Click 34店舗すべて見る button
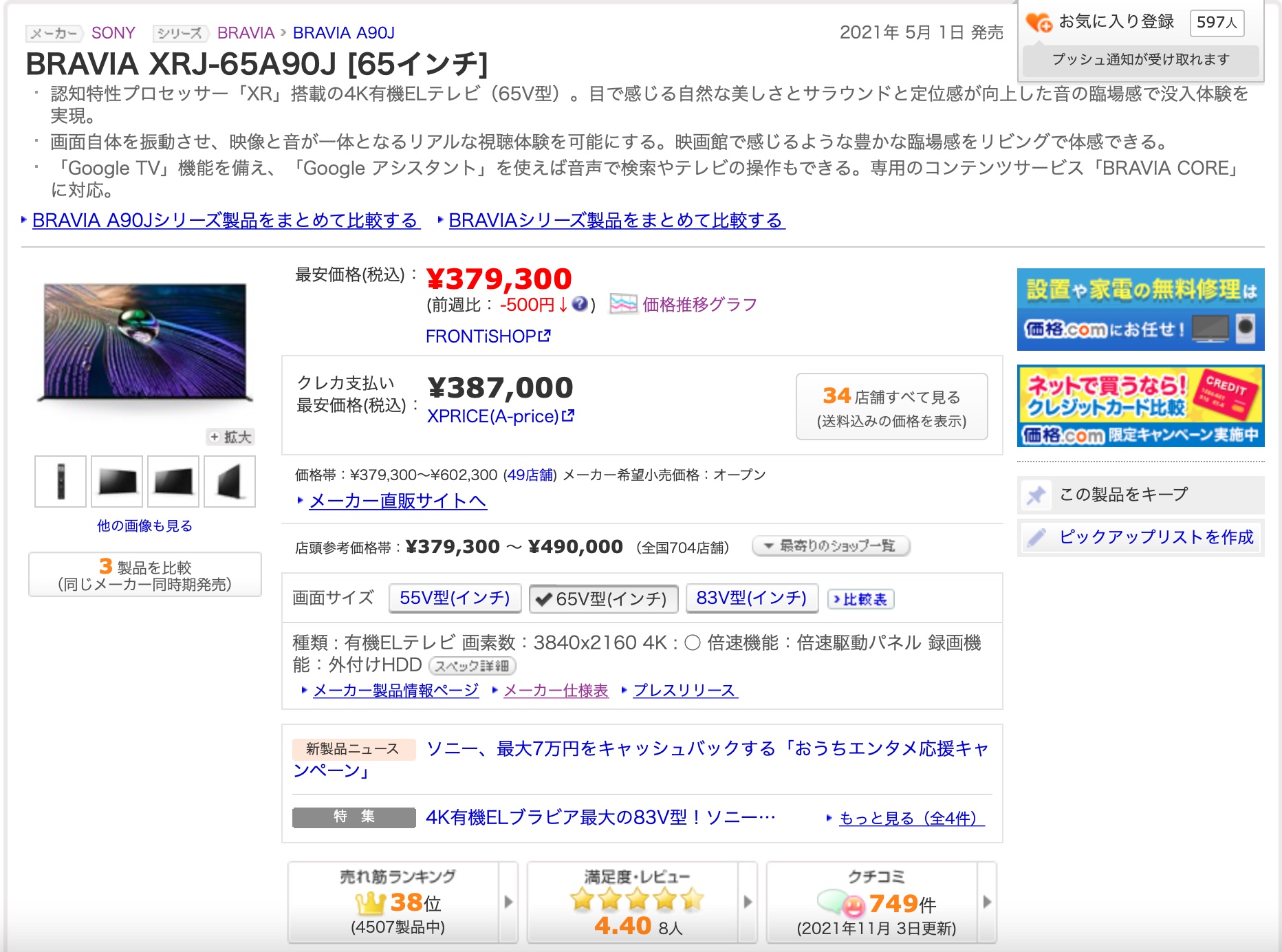 (891, 407)
